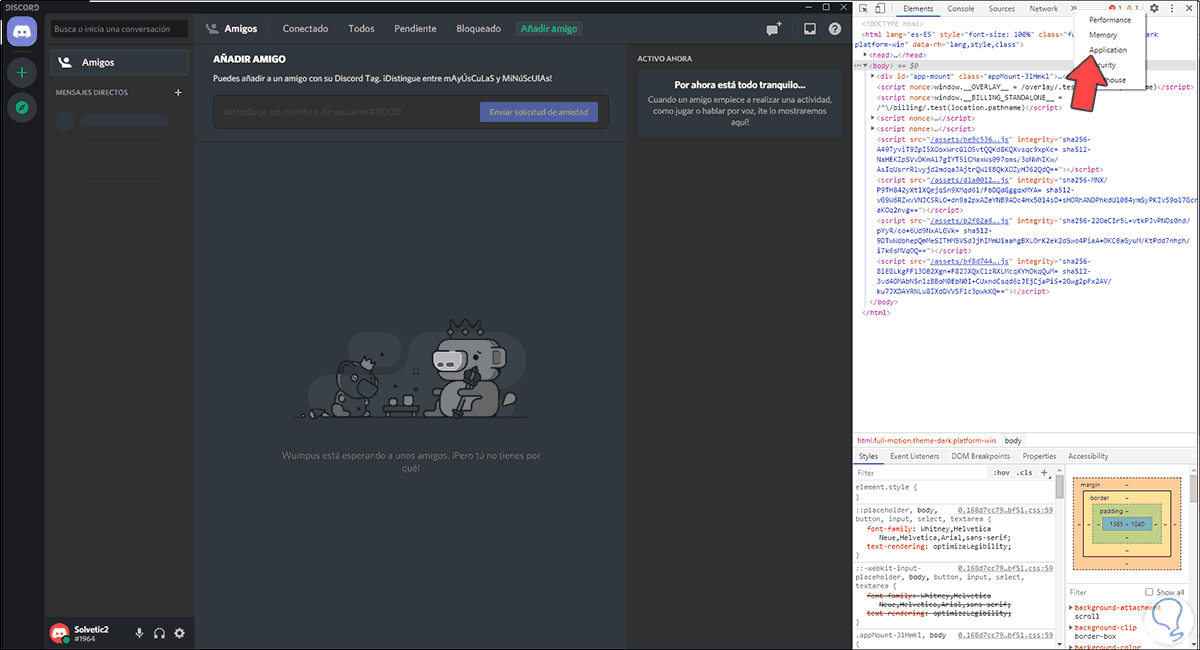The width and height of the screenshot is (1200, 650).
Task: Choose Application from the overflow menu
Action: coord(1108,50)
